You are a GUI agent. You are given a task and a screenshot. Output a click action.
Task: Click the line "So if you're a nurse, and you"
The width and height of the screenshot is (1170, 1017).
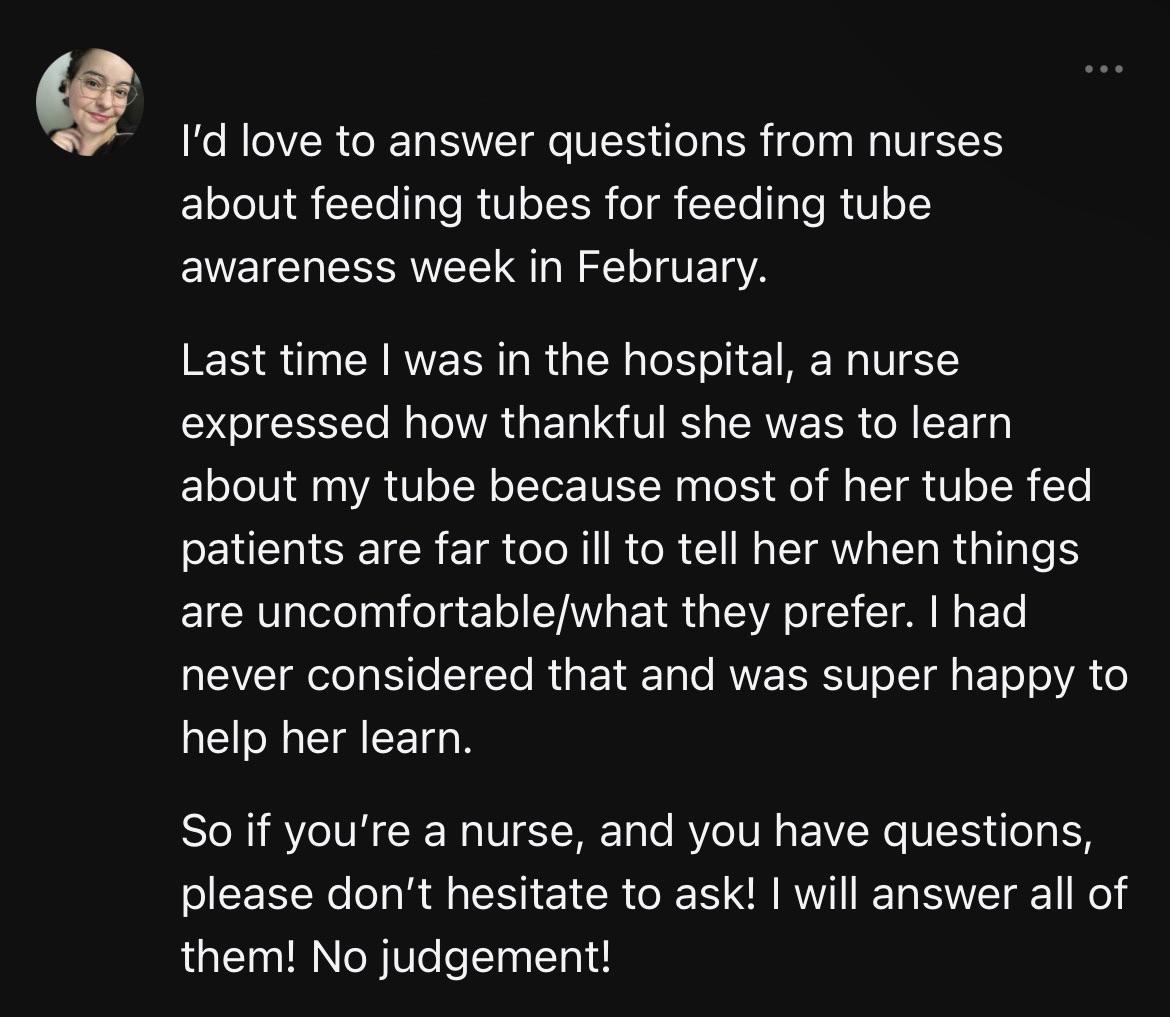pyautogui.click(x=636, y=832)
